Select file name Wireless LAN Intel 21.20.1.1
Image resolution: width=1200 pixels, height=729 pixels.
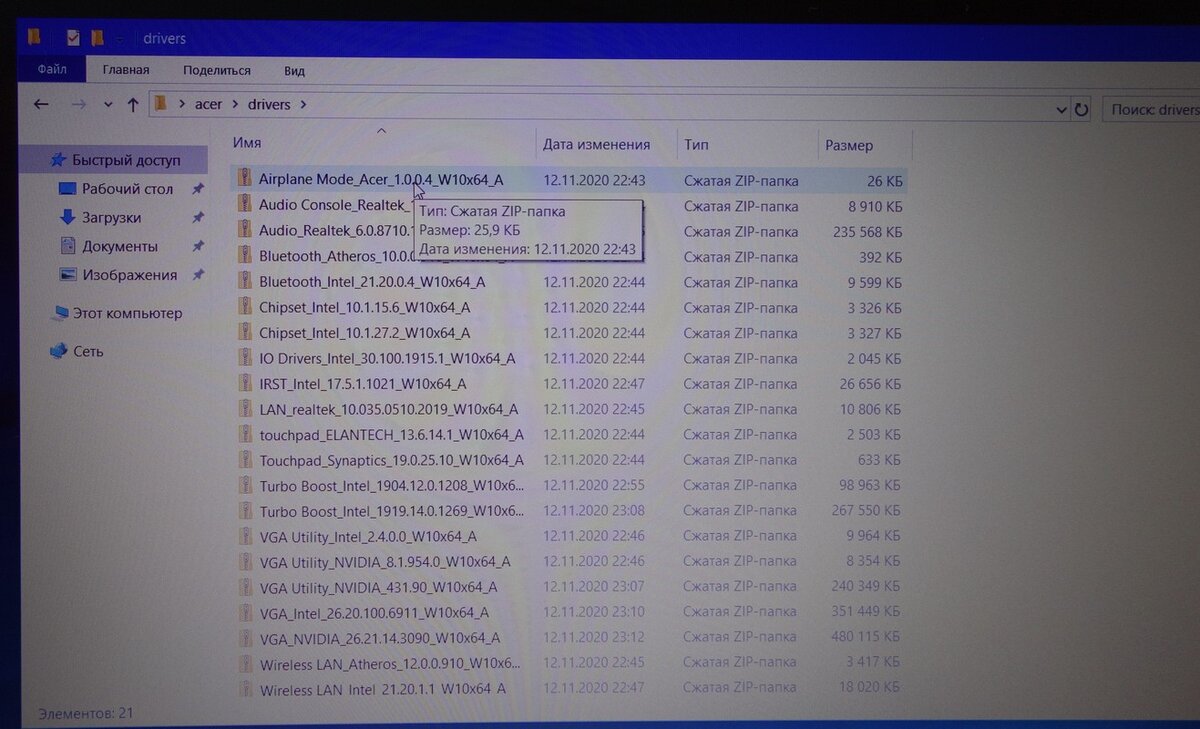pos(382,690)
